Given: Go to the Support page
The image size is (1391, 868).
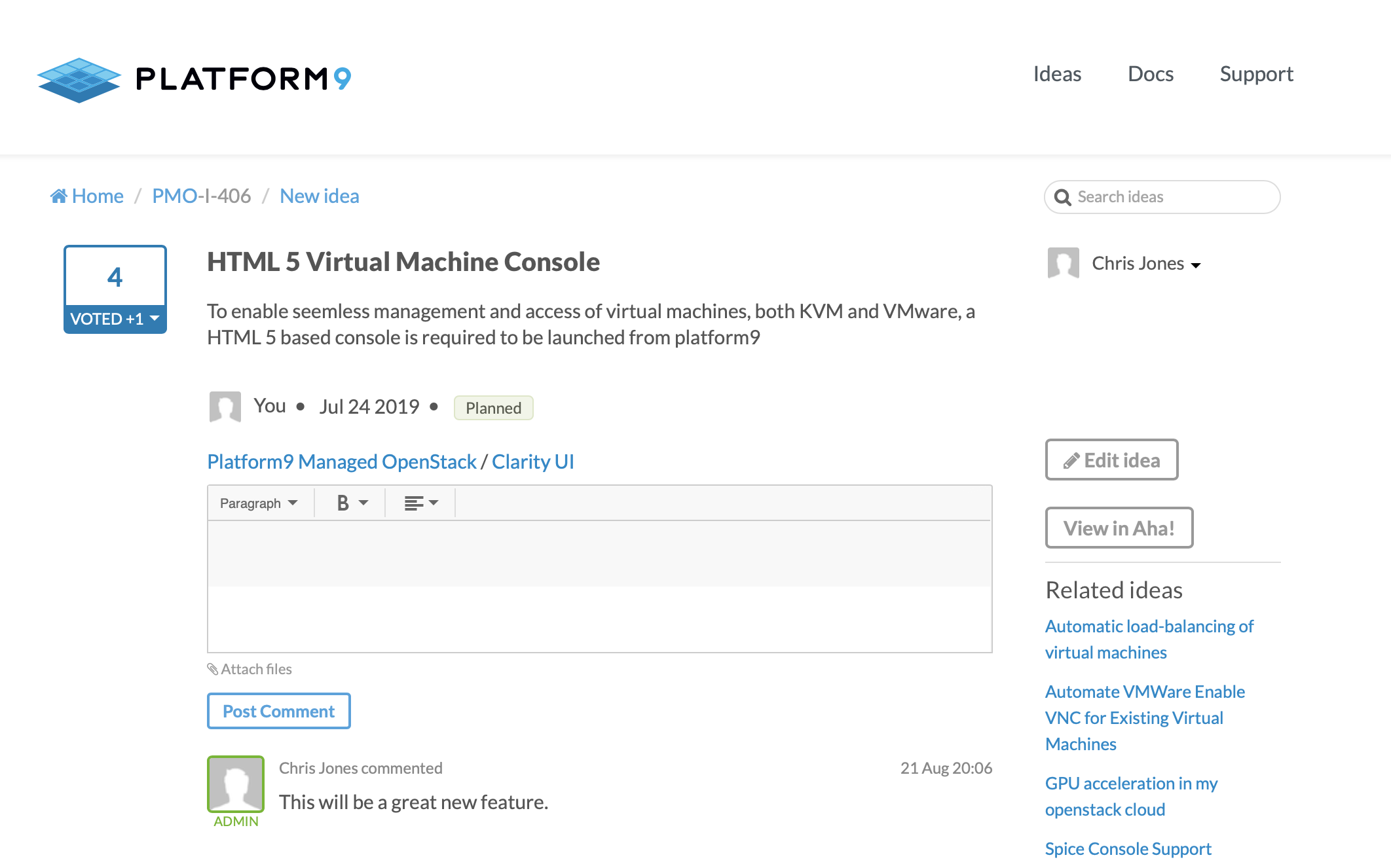Looking at the screenshot, I should [x=1256, y=74].
